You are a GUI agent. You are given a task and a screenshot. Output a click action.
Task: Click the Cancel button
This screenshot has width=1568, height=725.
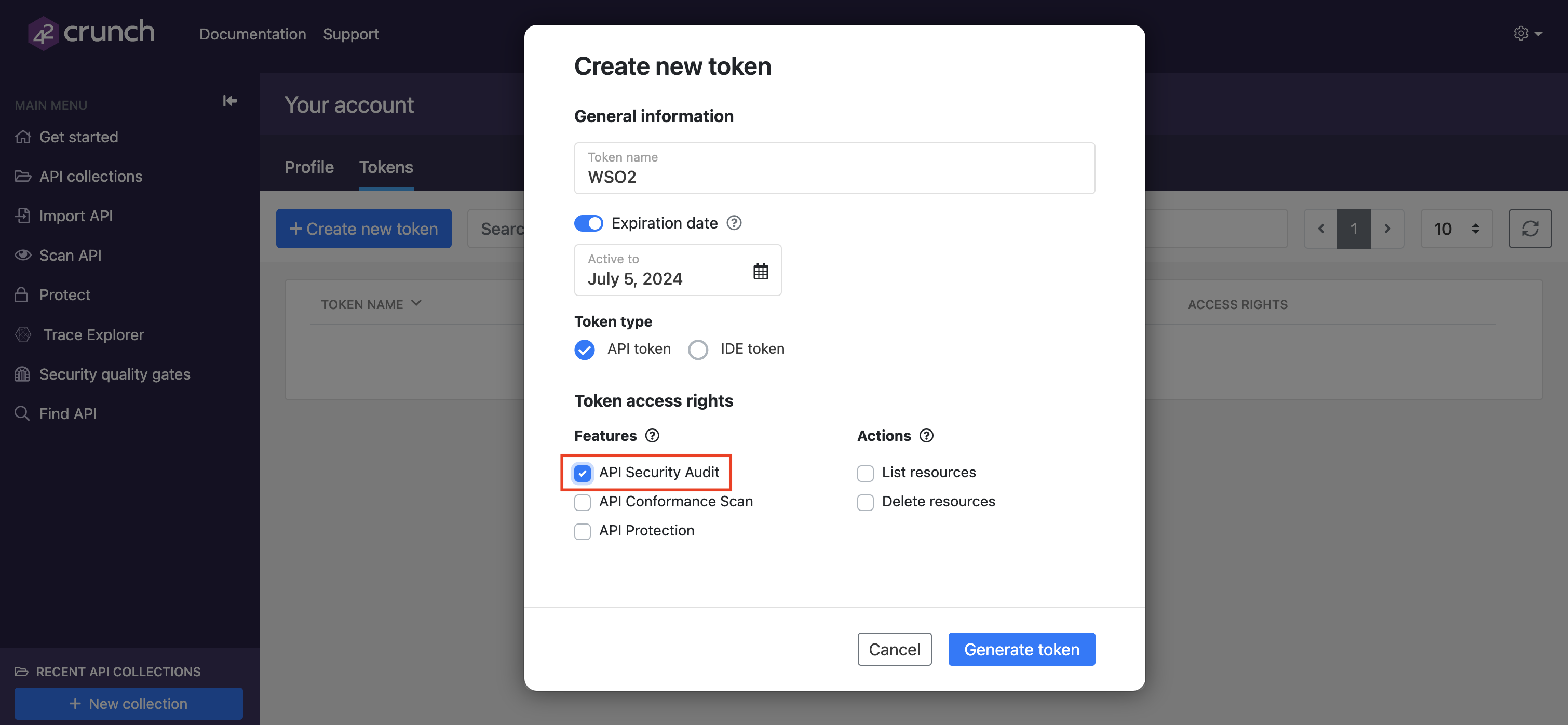[x=894, y=649]
